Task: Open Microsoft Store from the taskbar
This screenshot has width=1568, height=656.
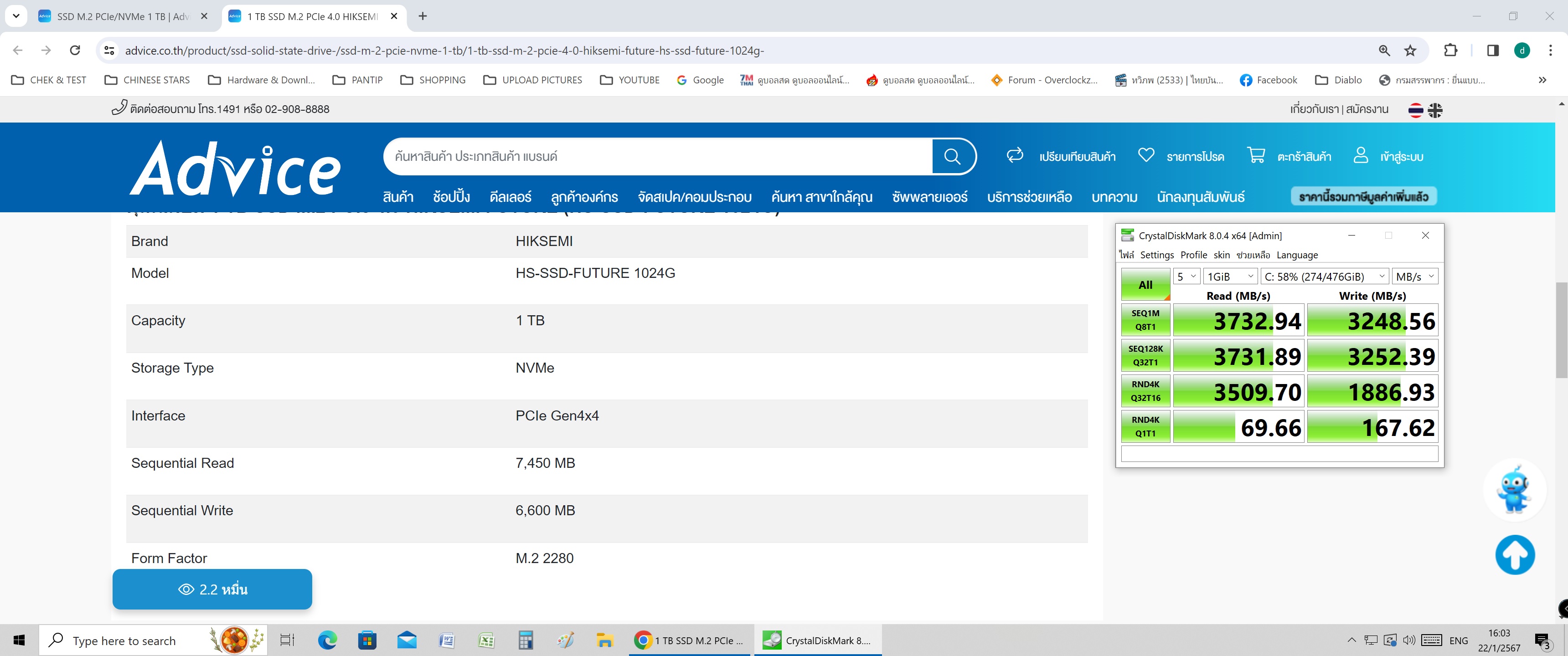Action: [x=367, y=640]
